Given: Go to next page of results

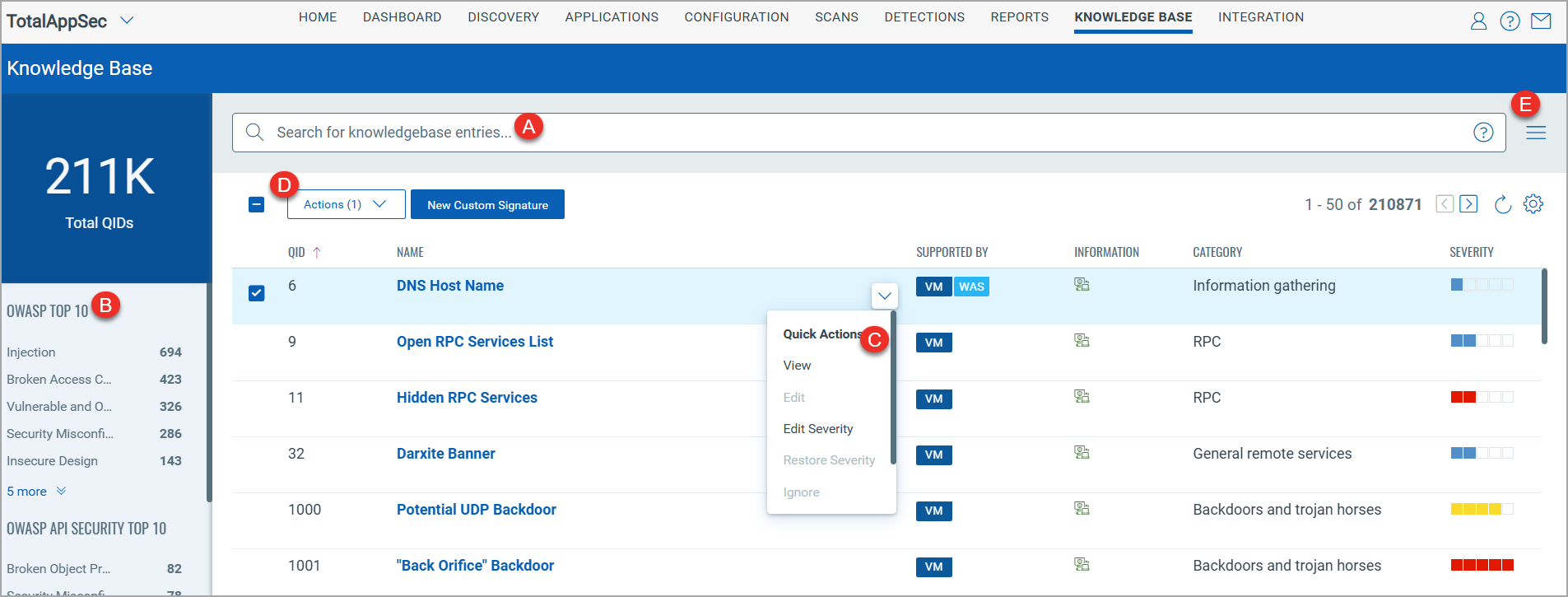Looking at the screenshot, I should (1468, 204).
